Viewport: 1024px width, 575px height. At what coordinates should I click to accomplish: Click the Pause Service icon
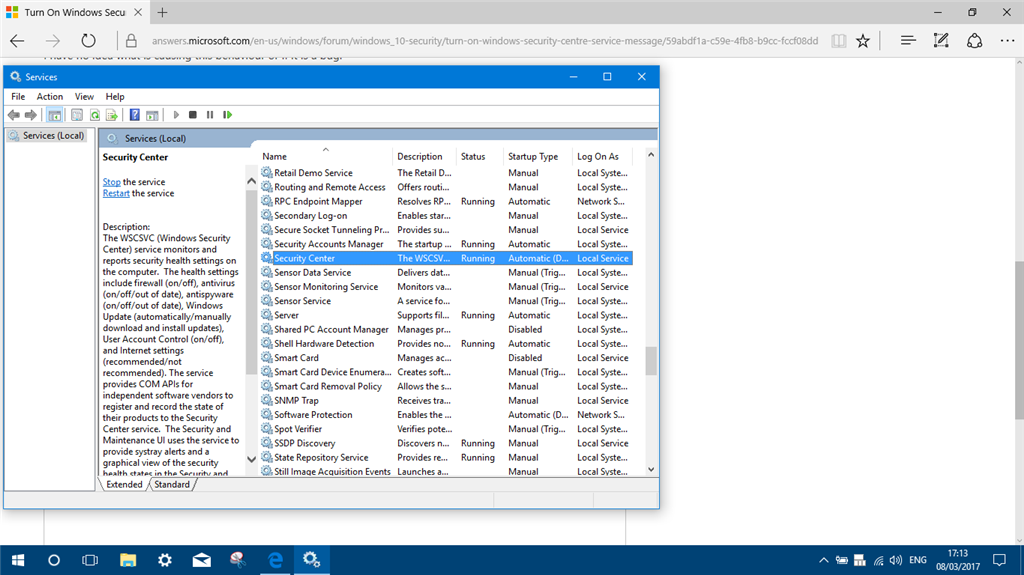pyautogui.click(x=210, y=115)
